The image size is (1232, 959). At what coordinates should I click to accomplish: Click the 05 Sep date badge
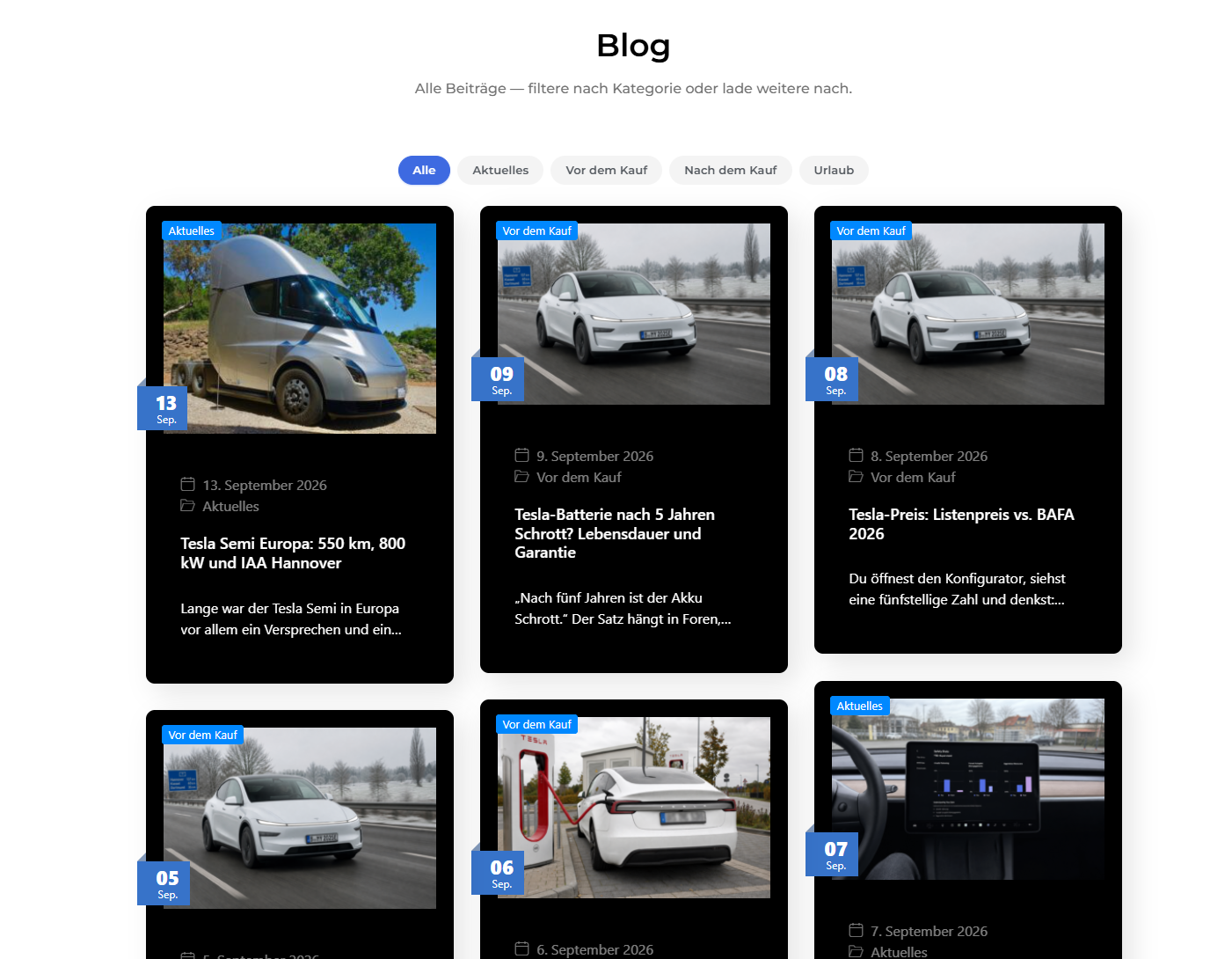[x=164, y=883]
